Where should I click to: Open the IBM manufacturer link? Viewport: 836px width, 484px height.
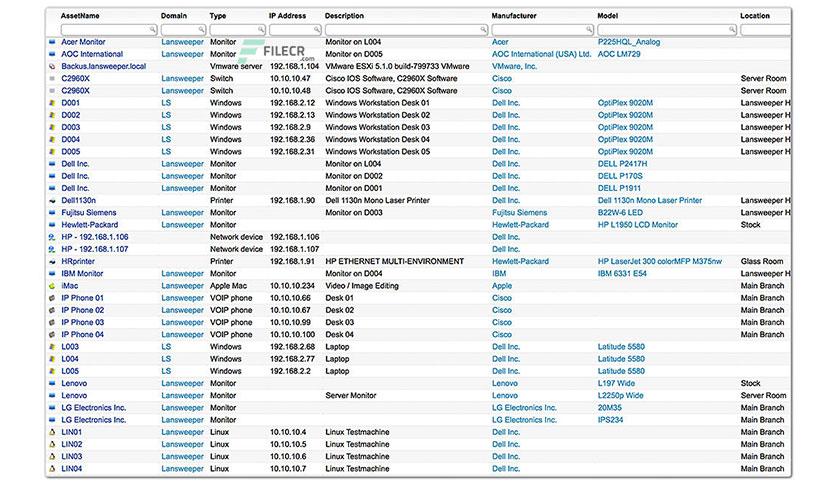point(499,273)
